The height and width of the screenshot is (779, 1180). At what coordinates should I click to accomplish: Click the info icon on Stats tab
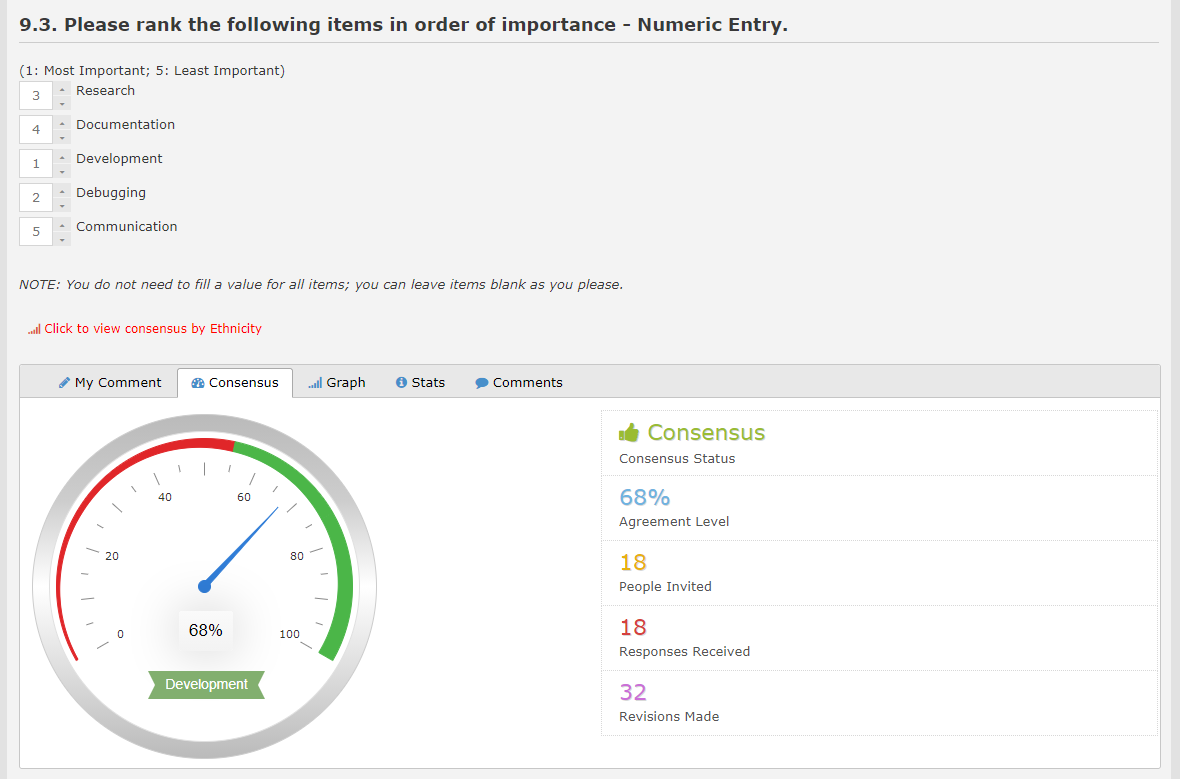pyautogui.click(x=402, y=383)
